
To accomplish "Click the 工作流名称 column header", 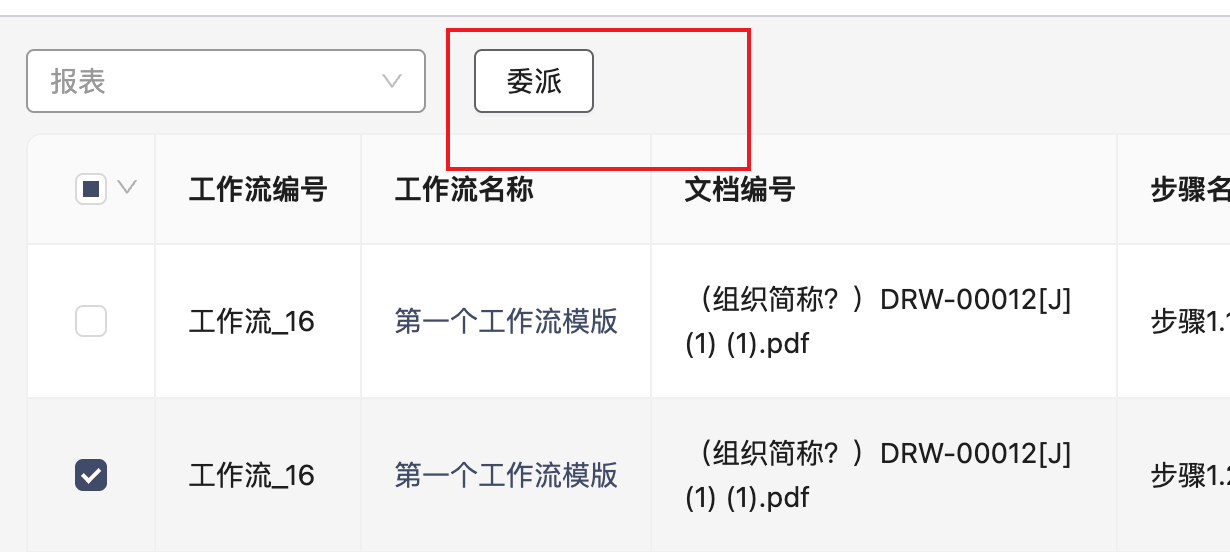I will [x=464, y=189].
